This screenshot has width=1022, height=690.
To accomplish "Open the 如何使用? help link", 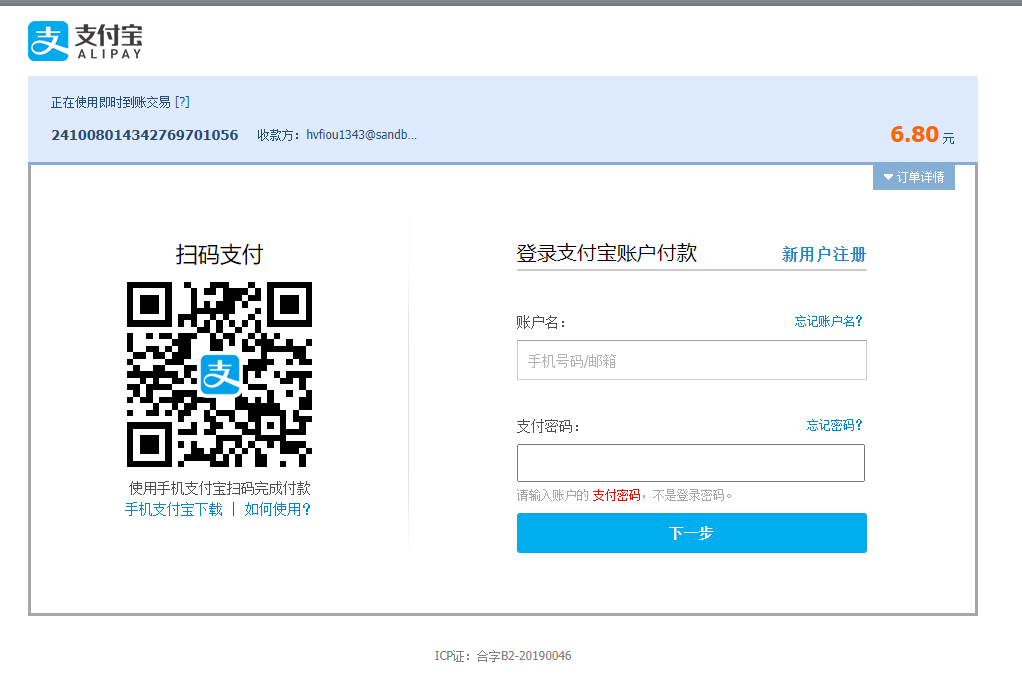I will click(278, 509).
